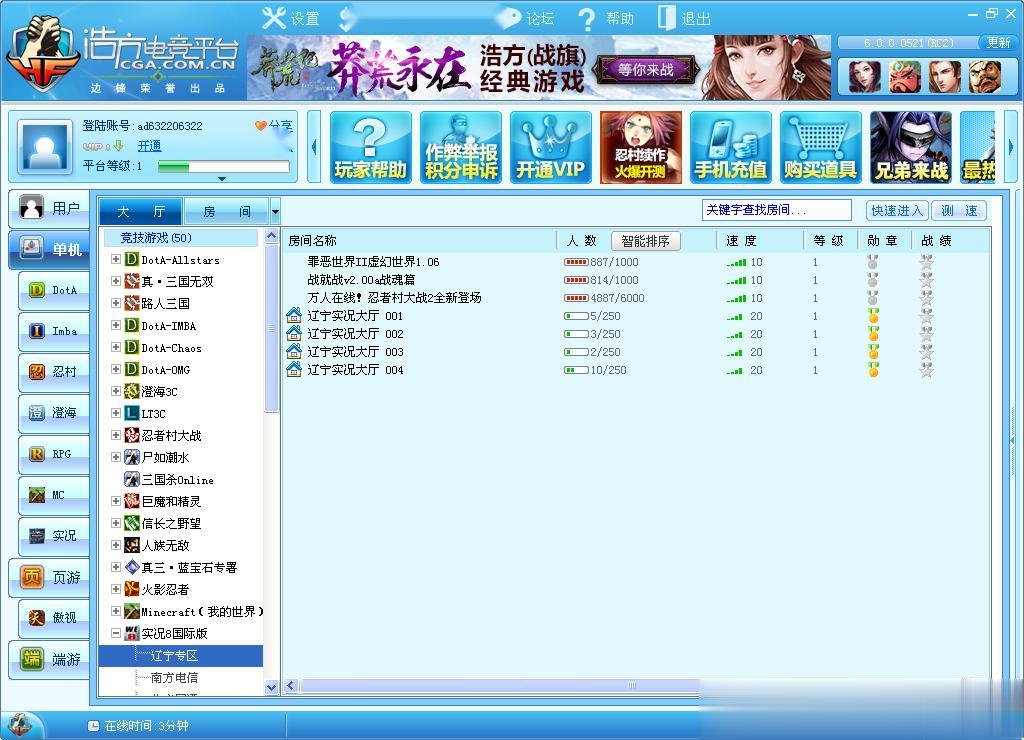Click the red-faced character avatar top right
The image size is (1024, 740).
coord(904,77)
